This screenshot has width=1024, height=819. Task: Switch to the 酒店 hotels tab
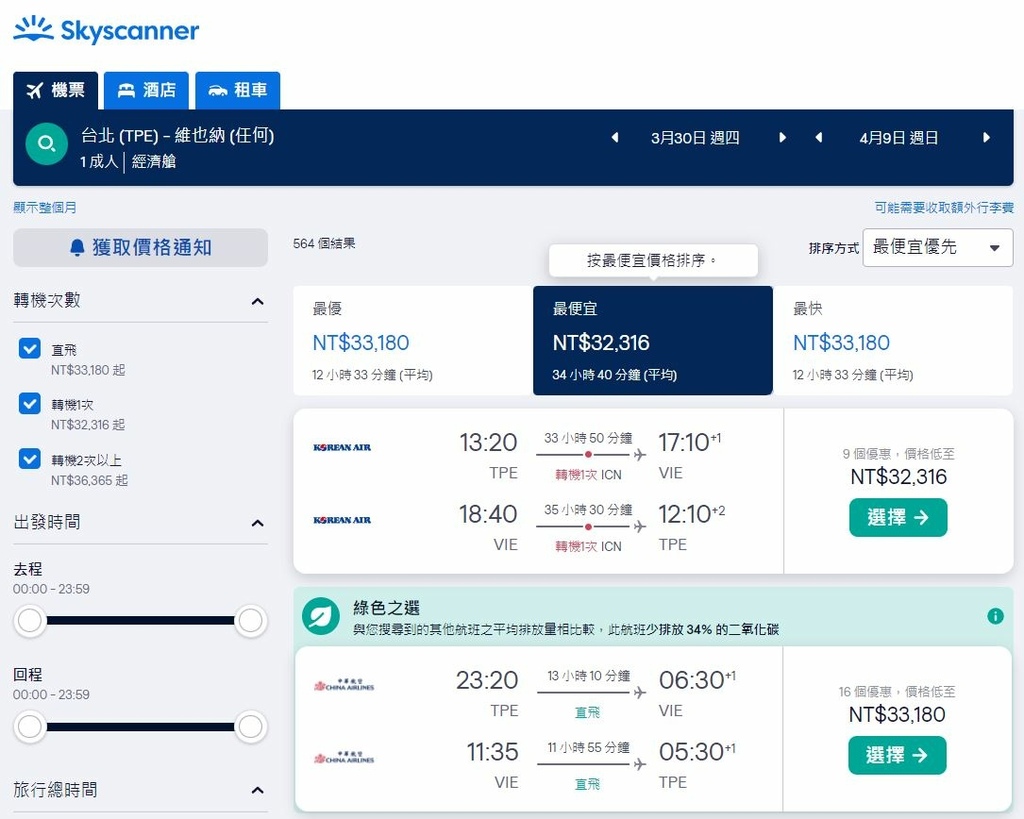click(147, 90)
